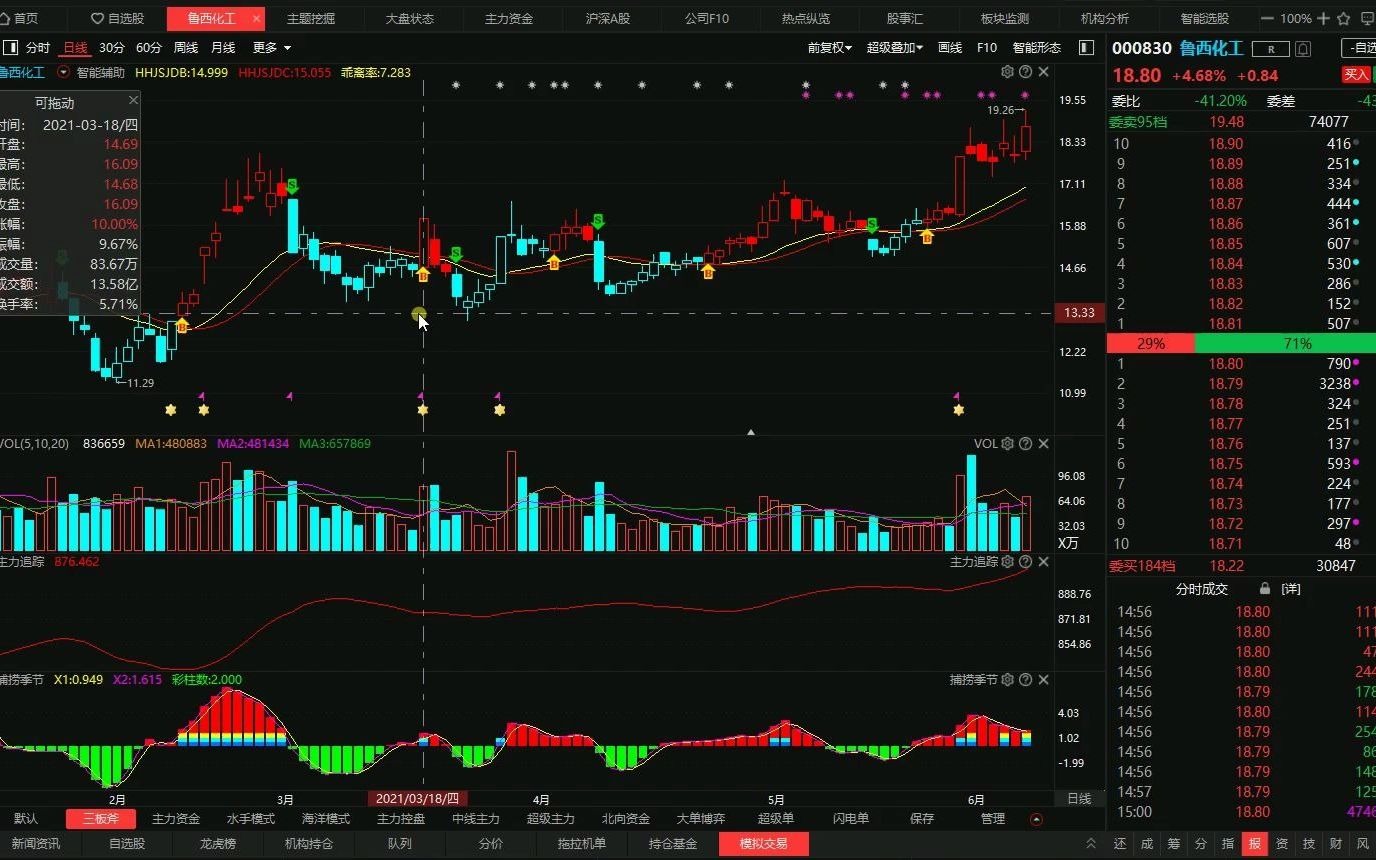Click the 首页 home icon tab
This screenshot has height=860, width=1376.
point(21,18)
